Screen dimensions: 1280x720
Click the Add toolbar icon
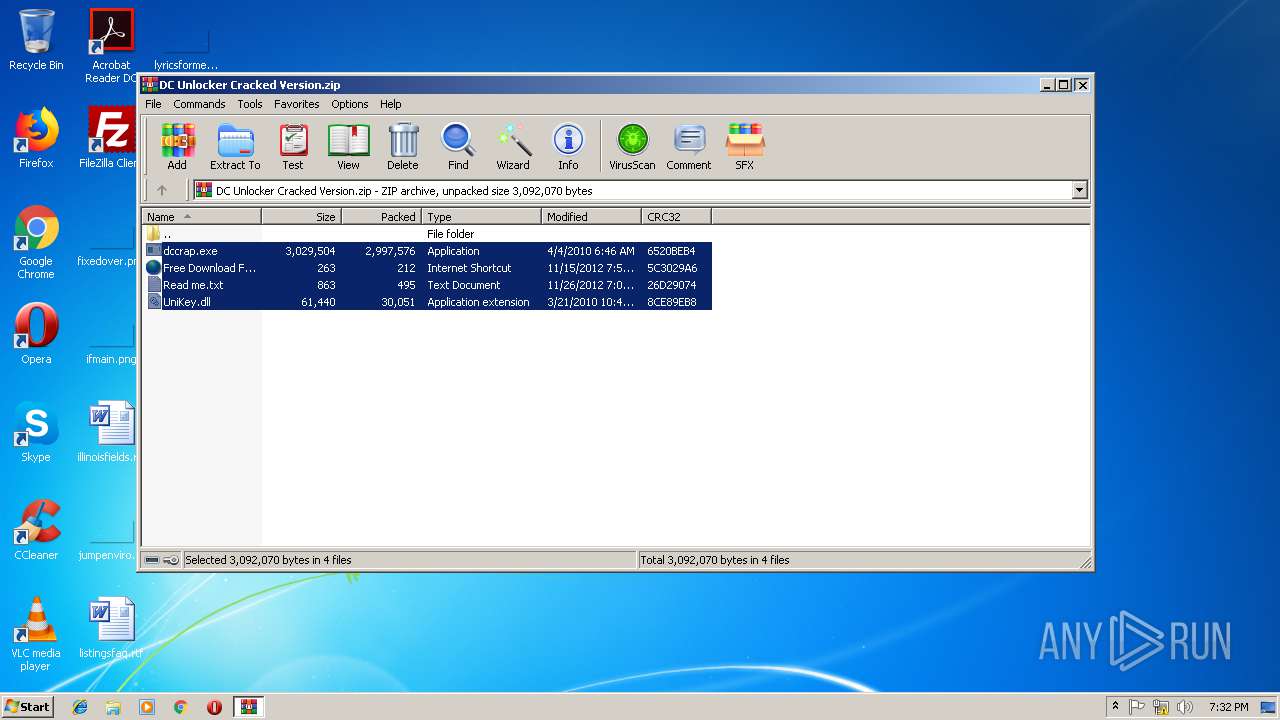click(x=177, y=147)
